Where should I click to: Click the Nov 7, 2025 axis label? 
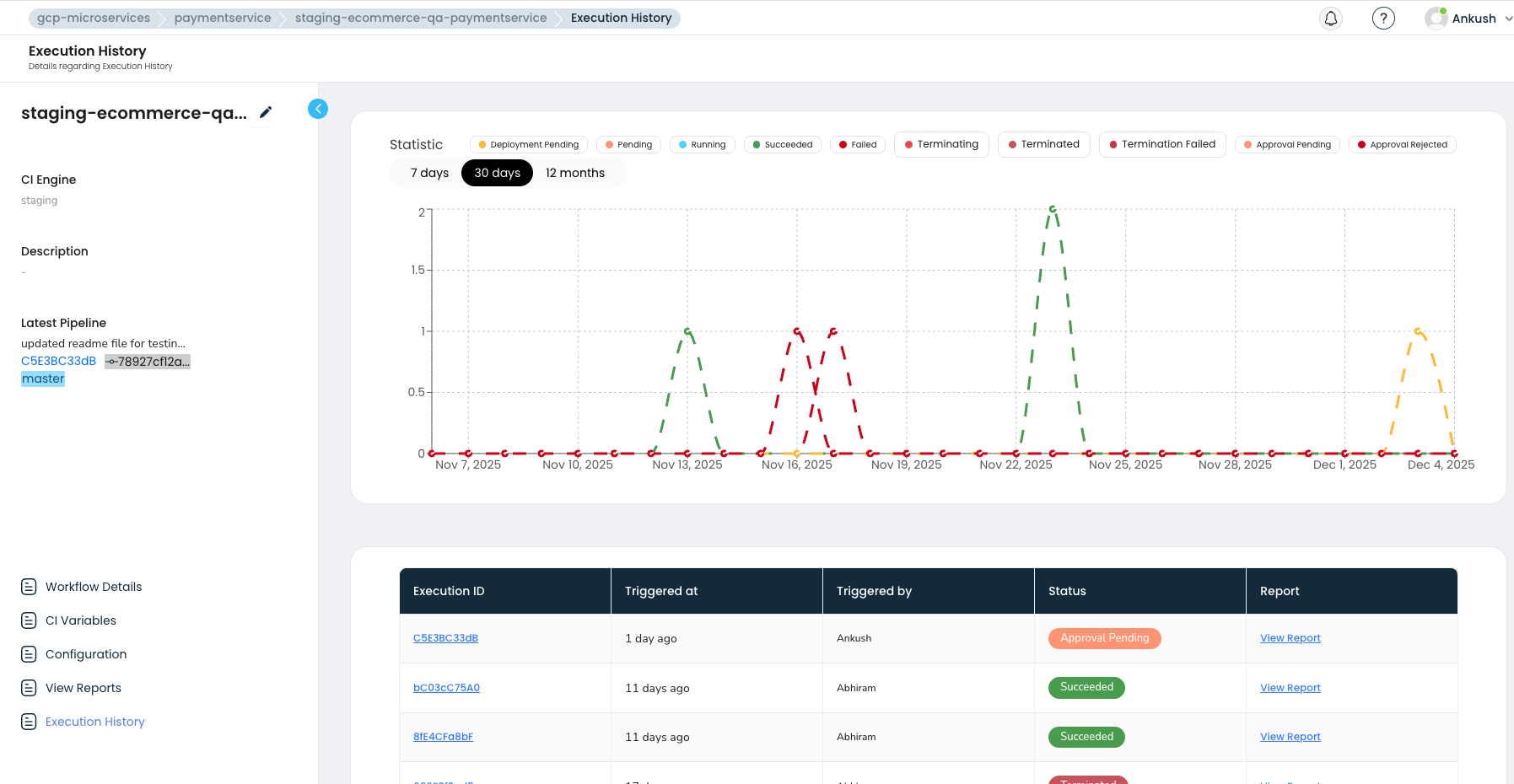(468, 464)
